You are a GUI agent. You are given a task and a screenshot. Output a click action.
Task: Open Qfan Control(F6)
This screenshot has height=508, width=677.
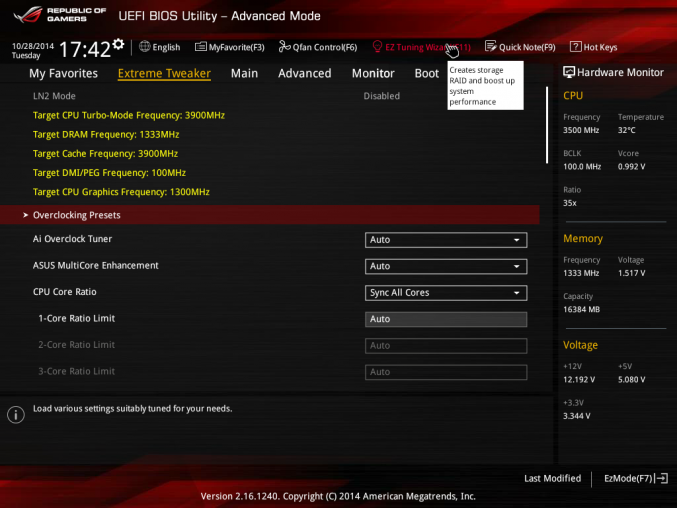coord(325,47)
